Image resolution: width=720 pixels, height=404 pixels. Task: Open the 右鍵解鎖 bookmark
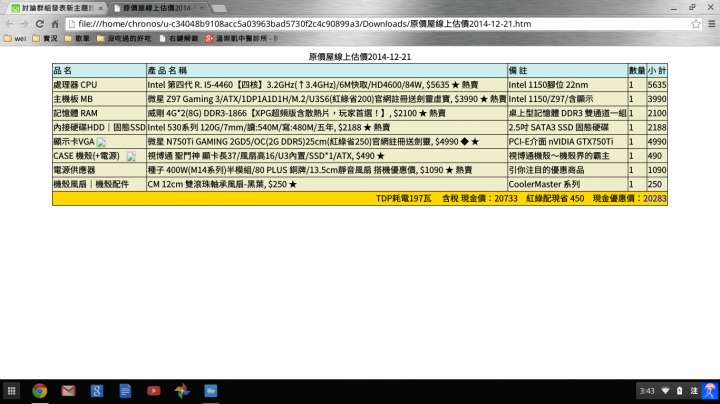point(179,39)
